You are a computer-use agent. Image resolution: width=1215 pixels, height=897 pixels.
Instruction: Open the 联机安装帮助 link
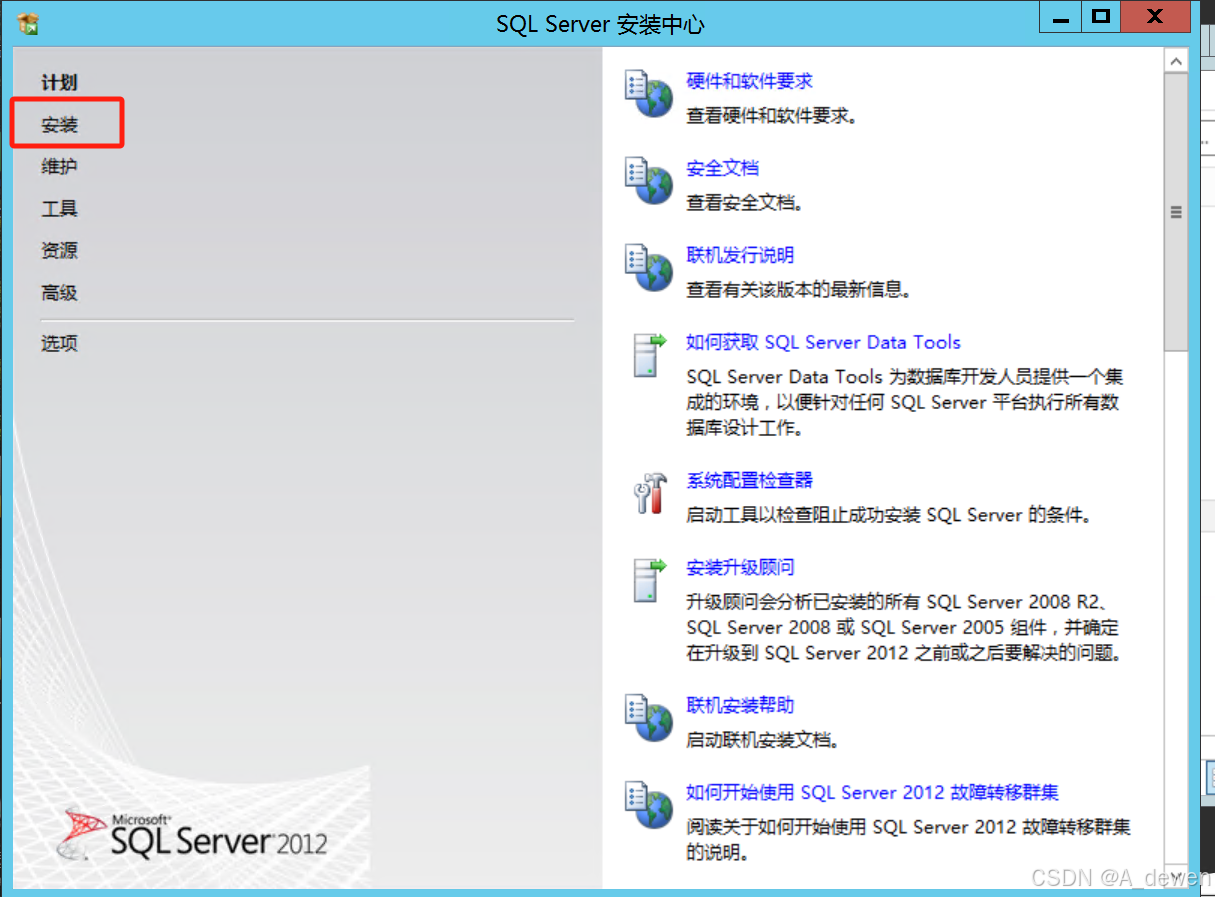pyautogui.click(x=740, y=705)
